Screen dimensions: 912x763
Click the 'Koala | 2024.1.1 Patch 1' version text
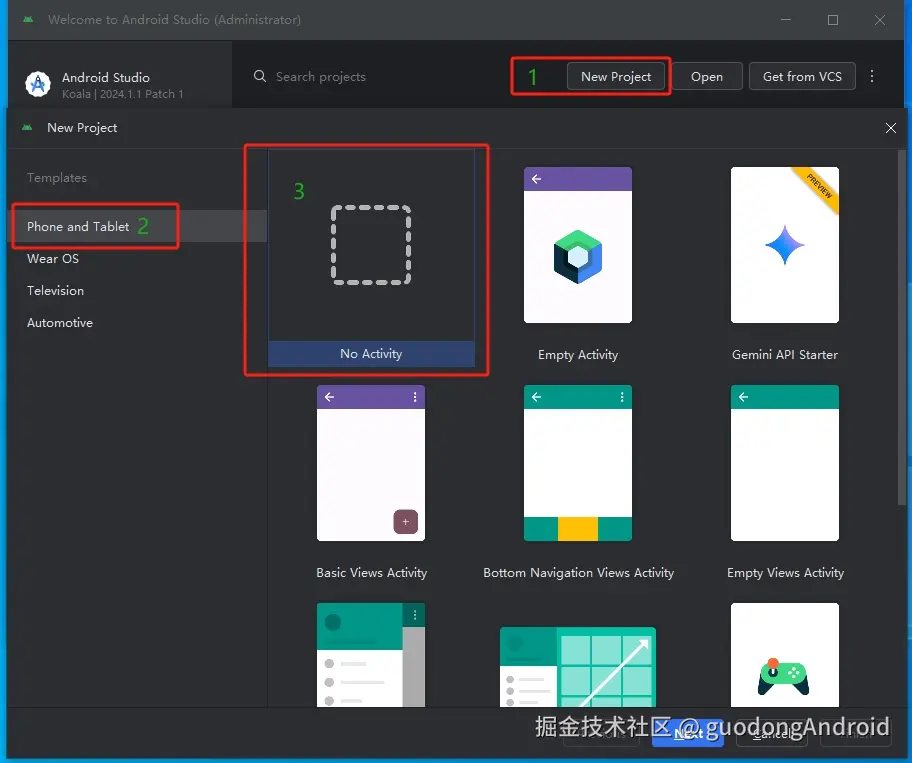coord(122,94)
